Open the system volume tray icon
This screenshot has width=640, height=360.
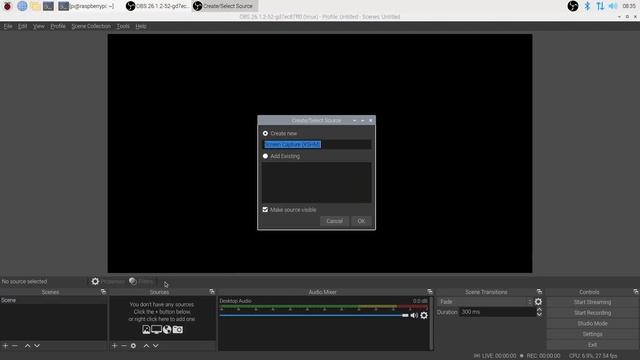[613, 6]
